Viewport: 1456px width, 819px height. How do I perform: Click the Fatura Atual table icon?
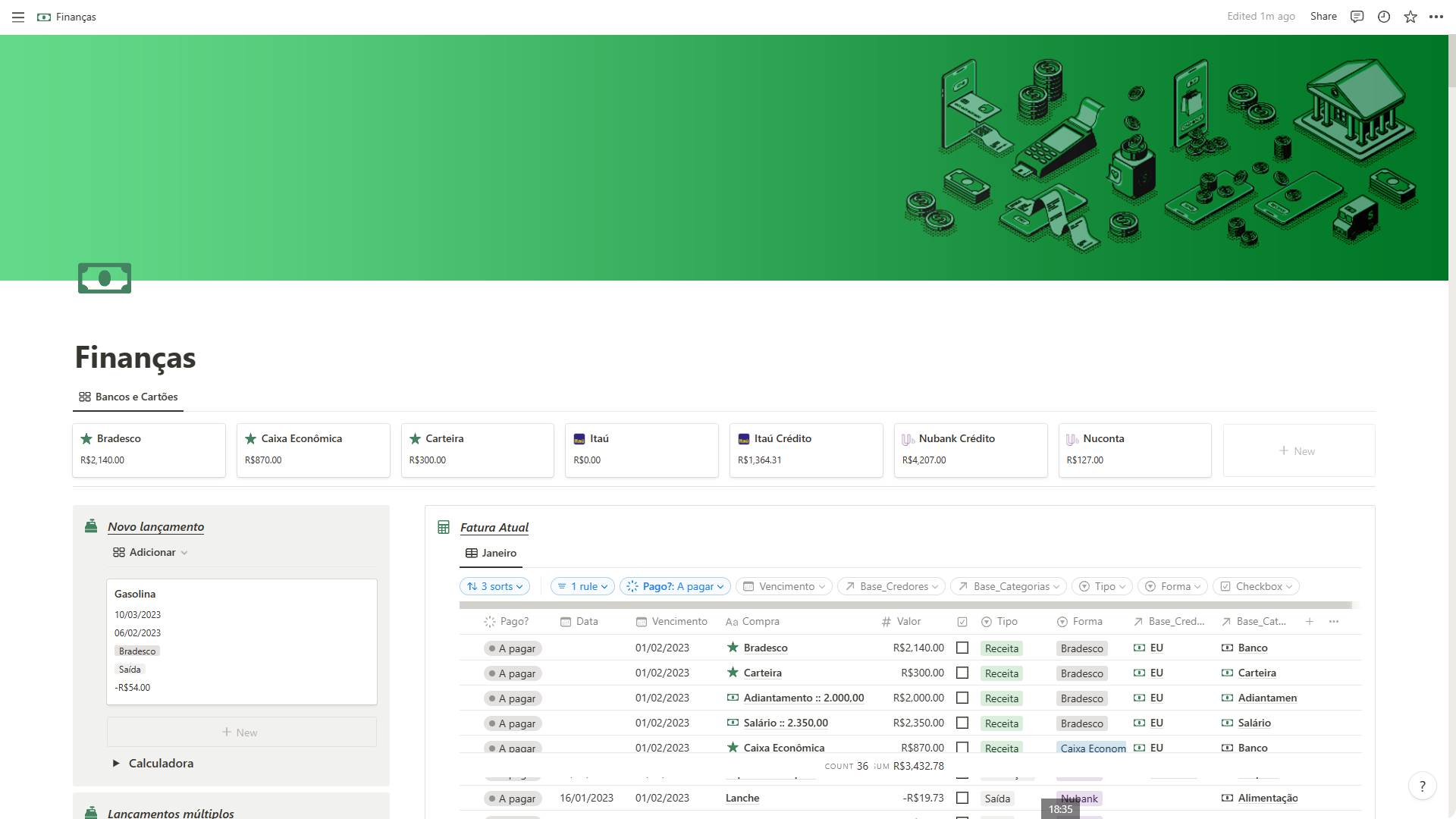444,527
